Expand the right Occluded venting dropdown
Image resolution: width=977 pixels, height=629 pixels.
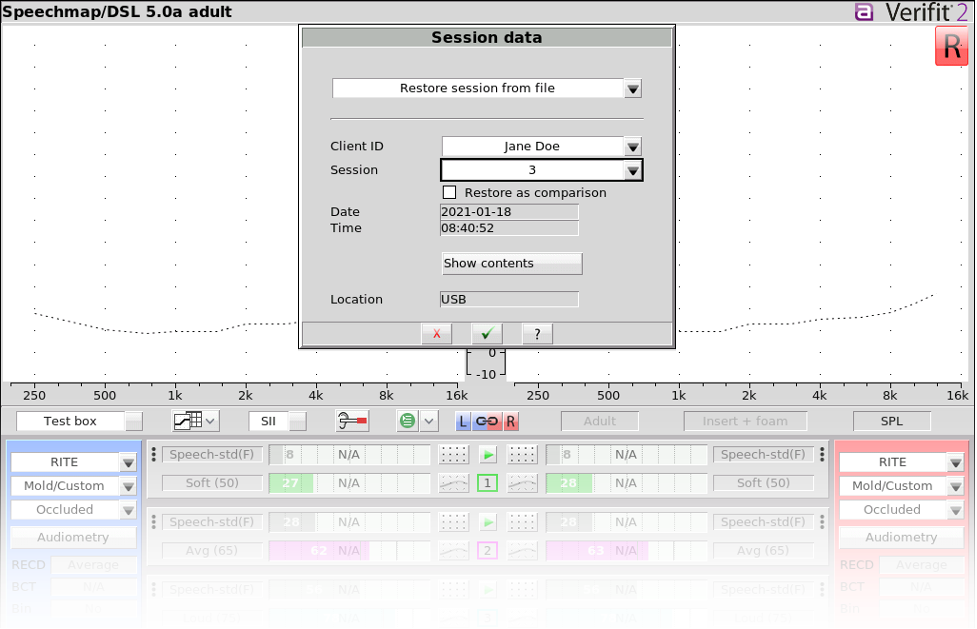(956, 510)
